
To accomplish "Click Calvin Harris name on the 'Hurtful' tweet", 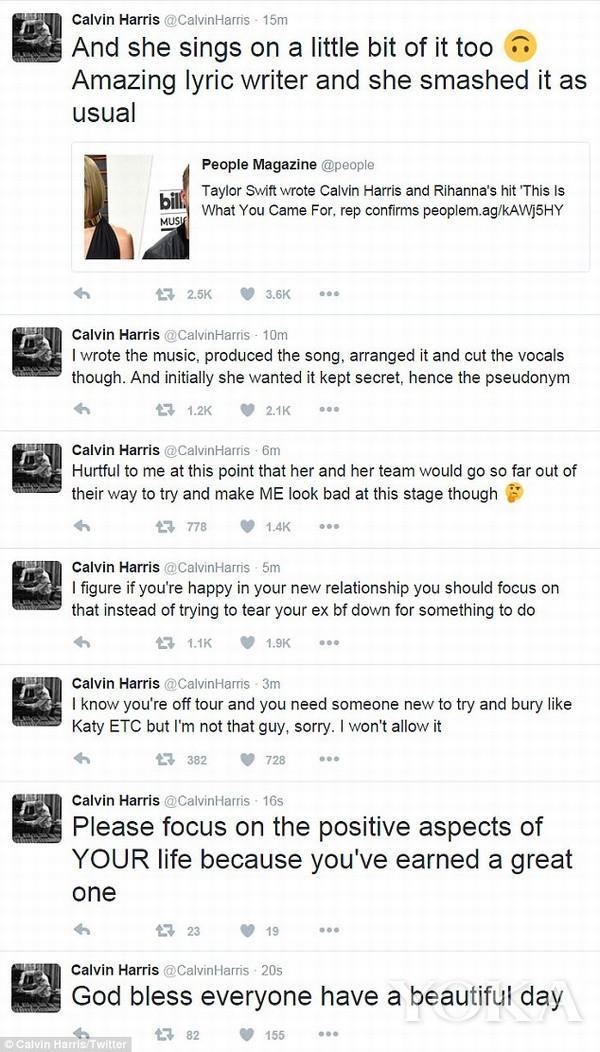I will pyautogui.click(x=115, y=450).
